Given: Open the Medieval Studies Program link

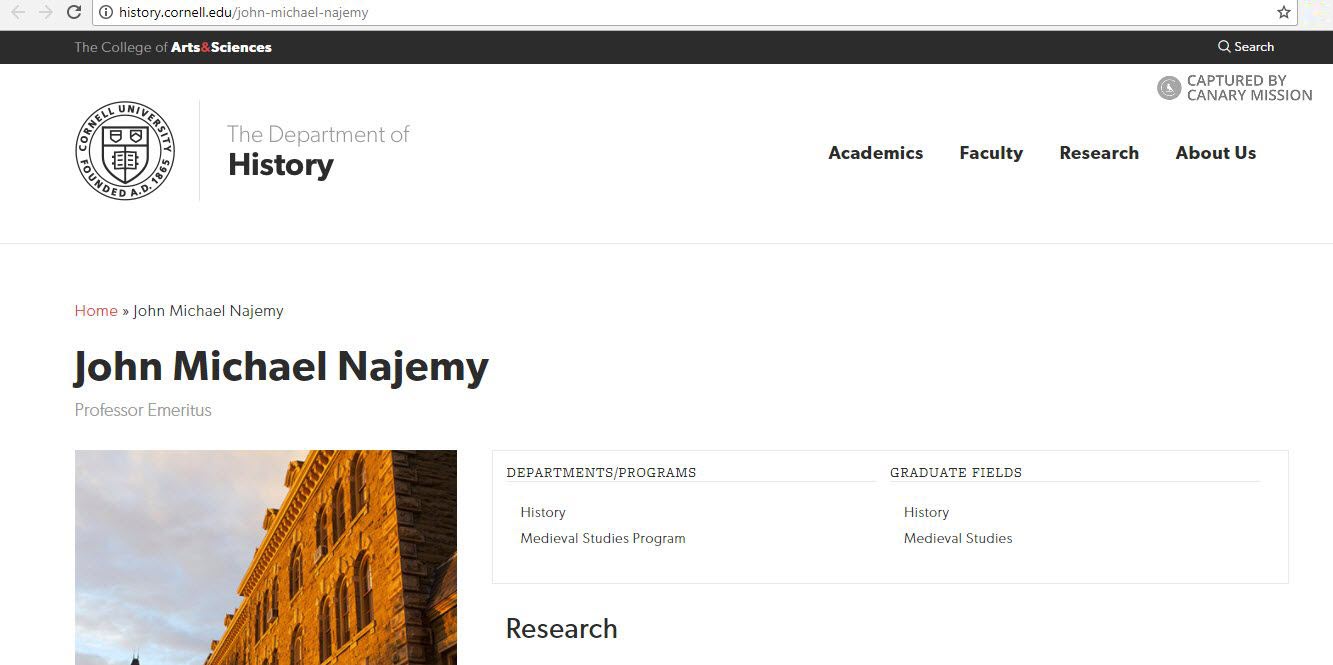Looking at the screenshot, I should pyautogui.click(x=603, y=538).
